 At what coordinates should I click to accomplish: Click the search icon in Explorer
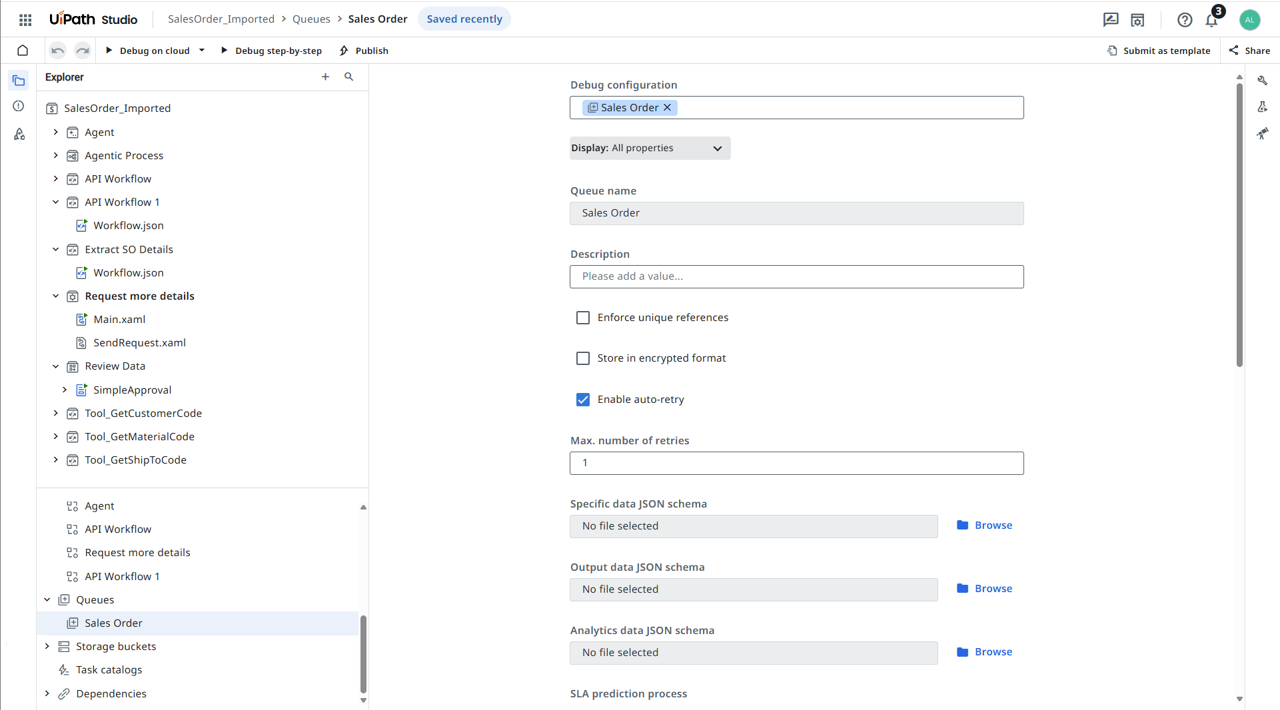pos(349,77)
